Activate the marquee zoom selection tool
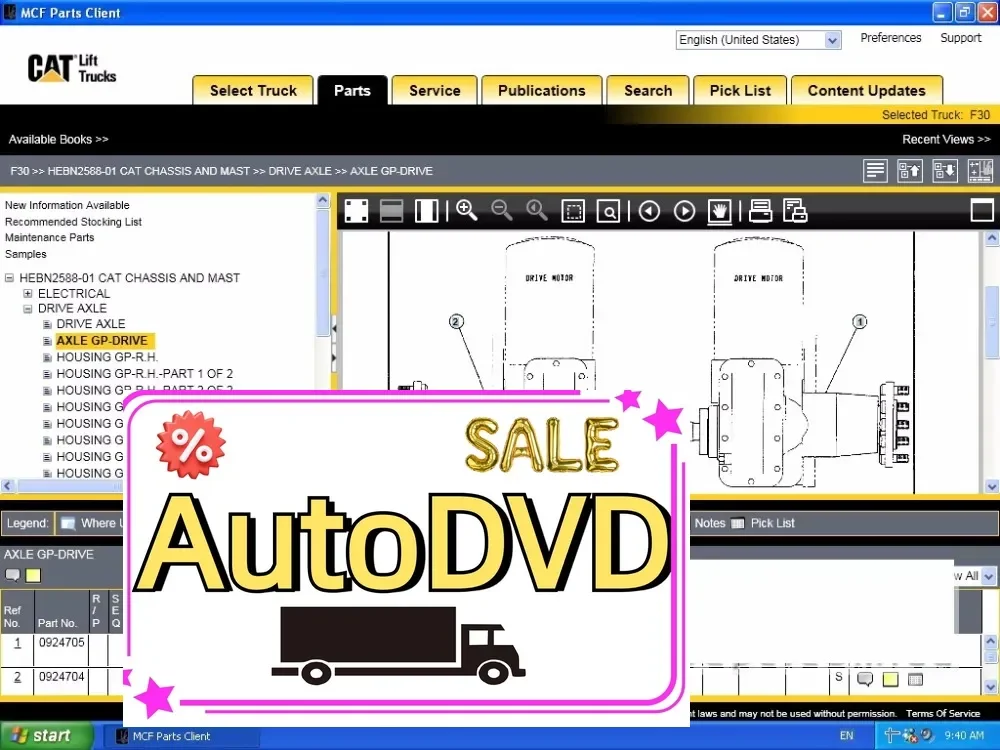This screenshot has width=1000, height=750. 573,210
